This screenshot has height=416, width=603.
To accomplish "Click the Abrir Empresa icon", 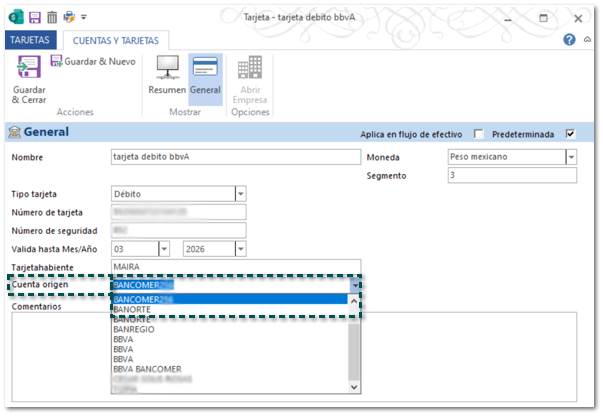I will [250, 80].
